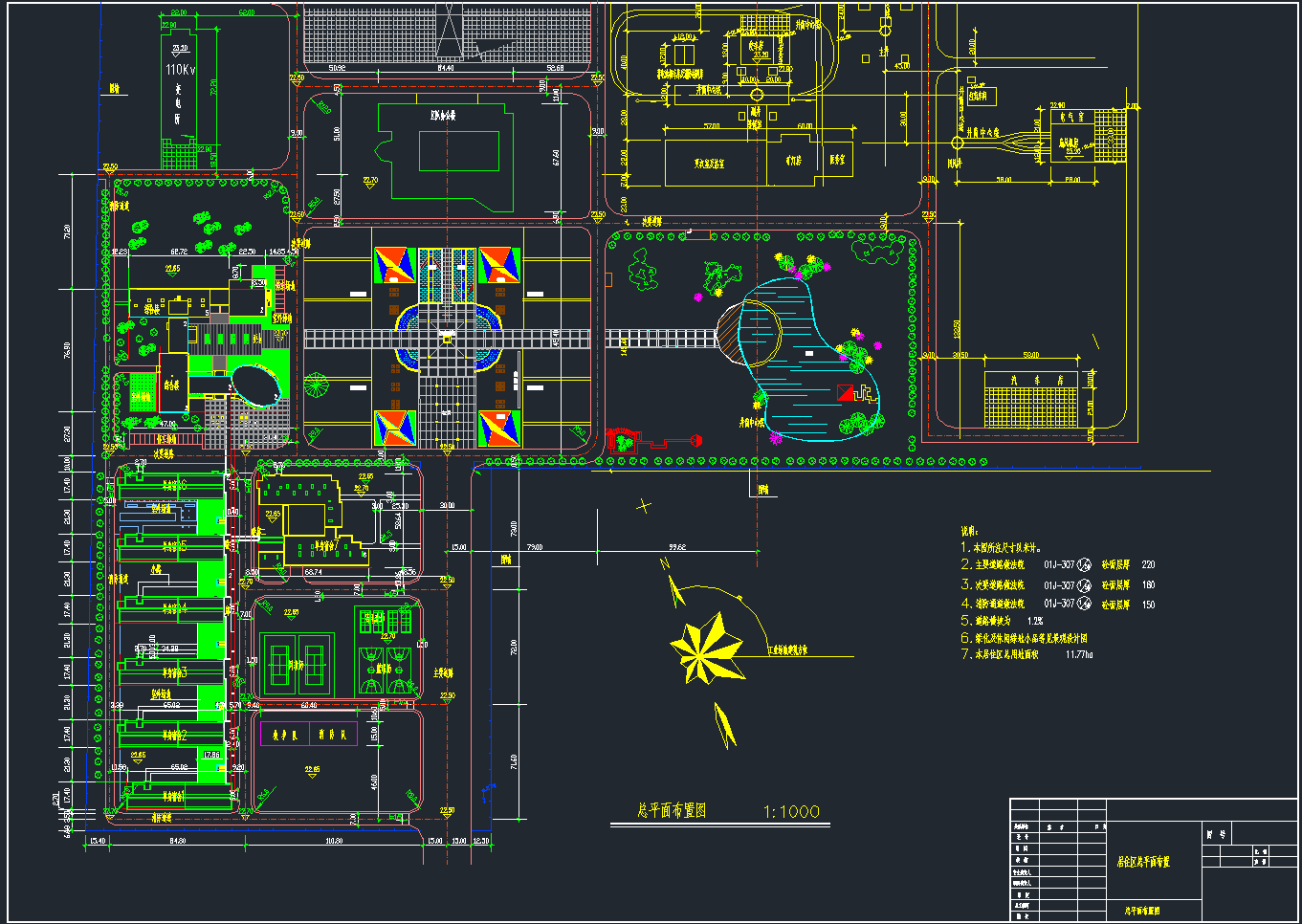Select the central plaza crossing point
The image size is (1302, 924).
[447, 339]
